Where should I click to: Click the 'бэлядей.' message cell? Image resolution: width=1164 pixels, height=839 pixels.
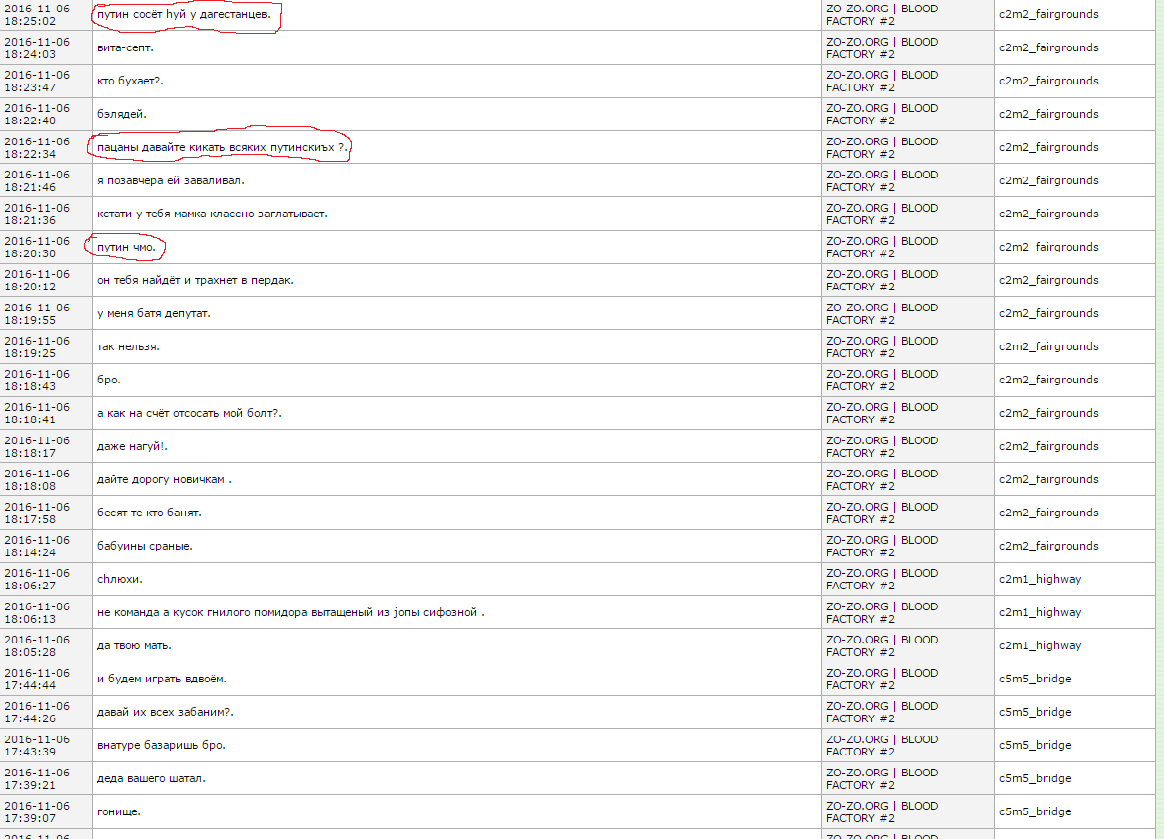121,114
